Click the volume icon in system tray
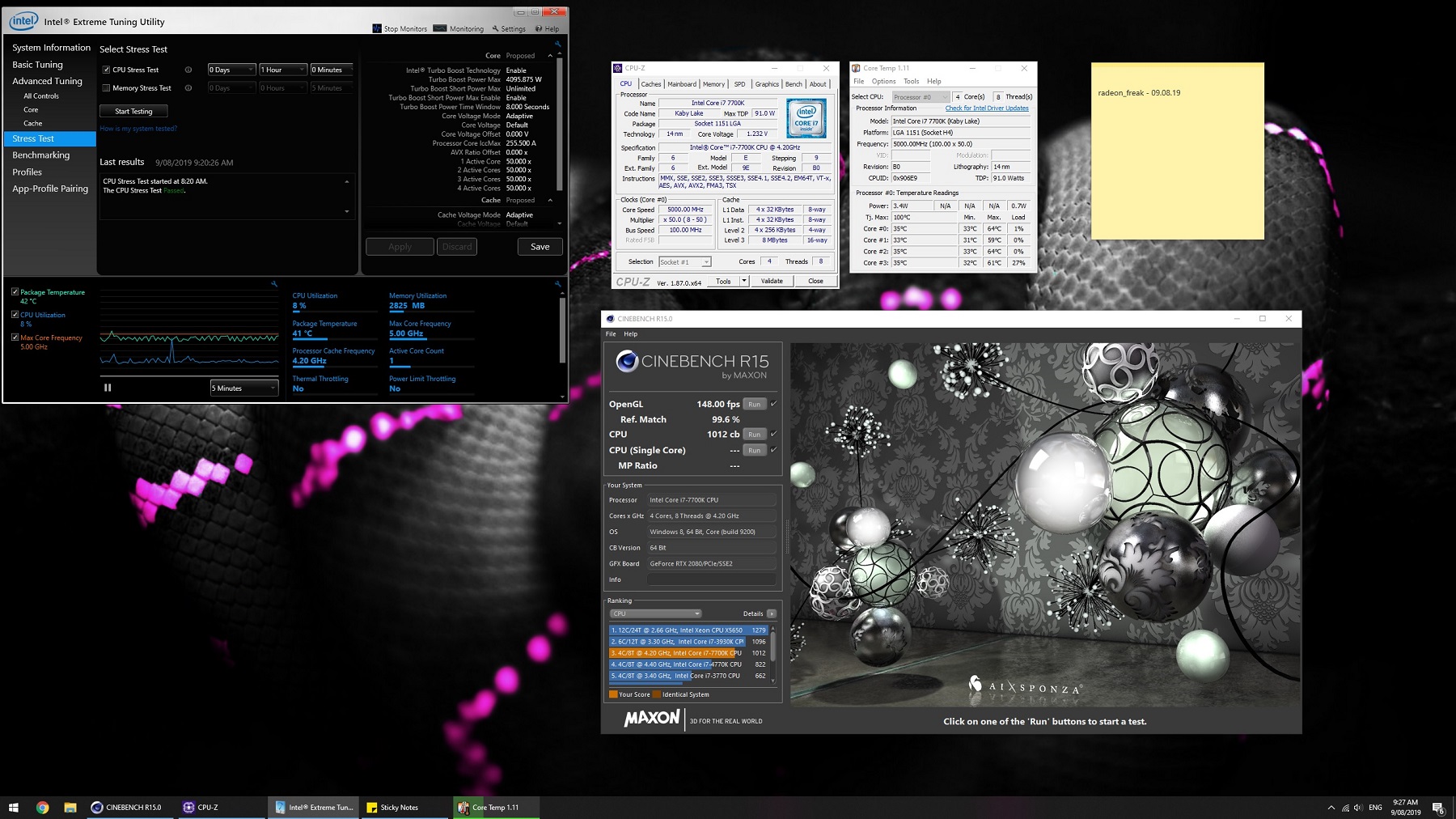The height and width of the screenshot is (819, 1456). point(1357,808)
